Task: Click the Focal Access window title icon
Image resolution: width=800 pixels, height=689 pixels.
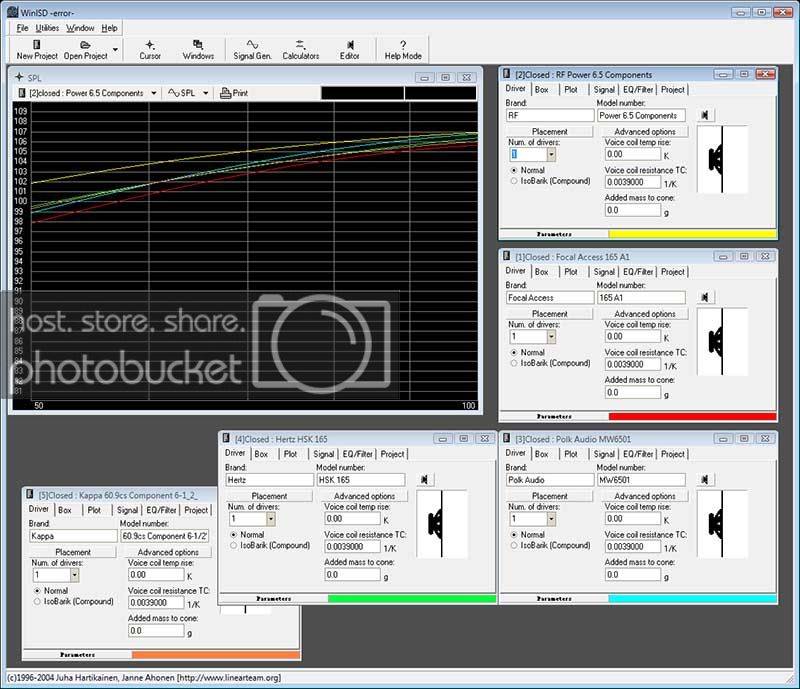Action: tap(507, 256)
